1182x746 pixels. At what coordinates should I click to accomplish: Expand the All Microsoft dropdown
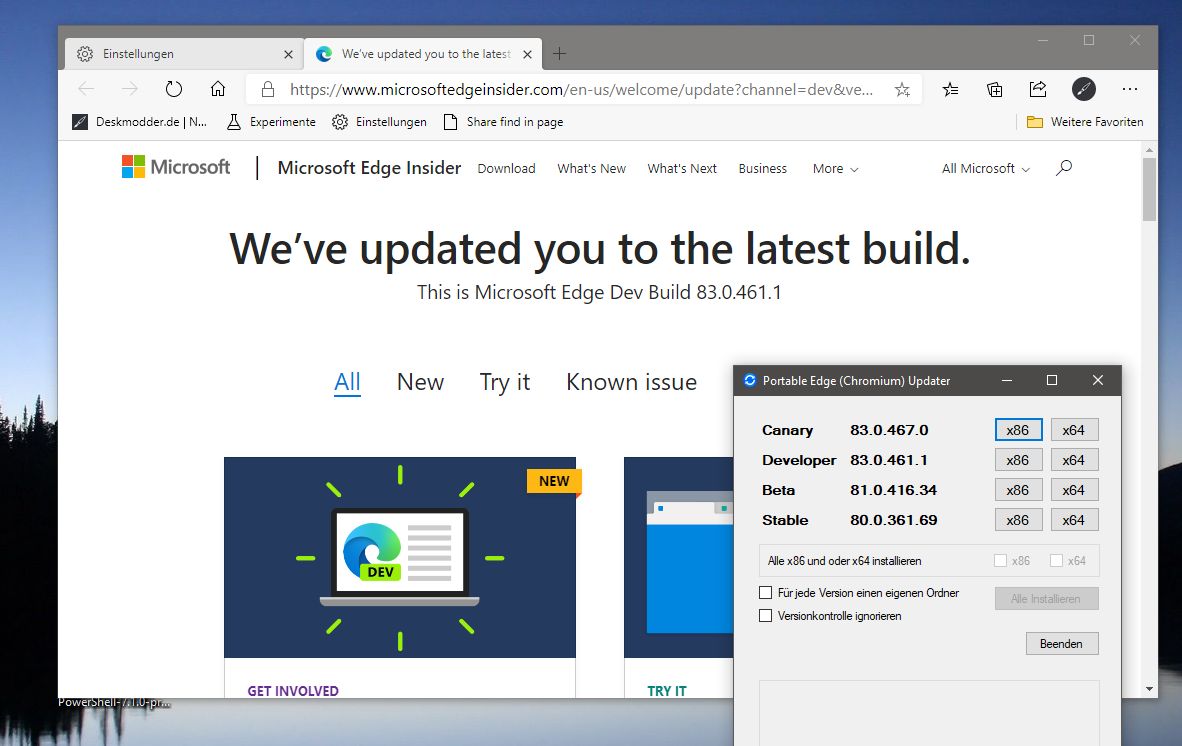pos(985,169)
